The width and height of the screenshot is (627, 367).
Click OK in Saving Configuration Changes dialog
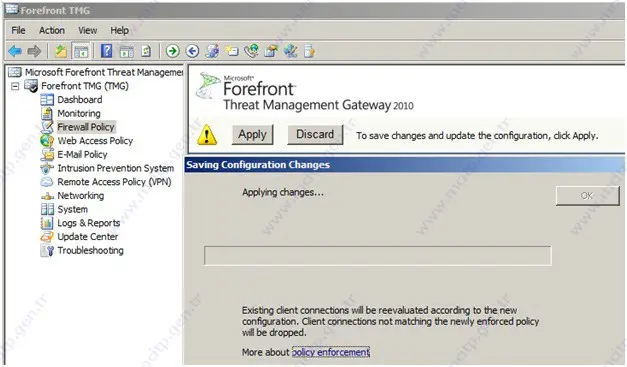click(587, 196)
